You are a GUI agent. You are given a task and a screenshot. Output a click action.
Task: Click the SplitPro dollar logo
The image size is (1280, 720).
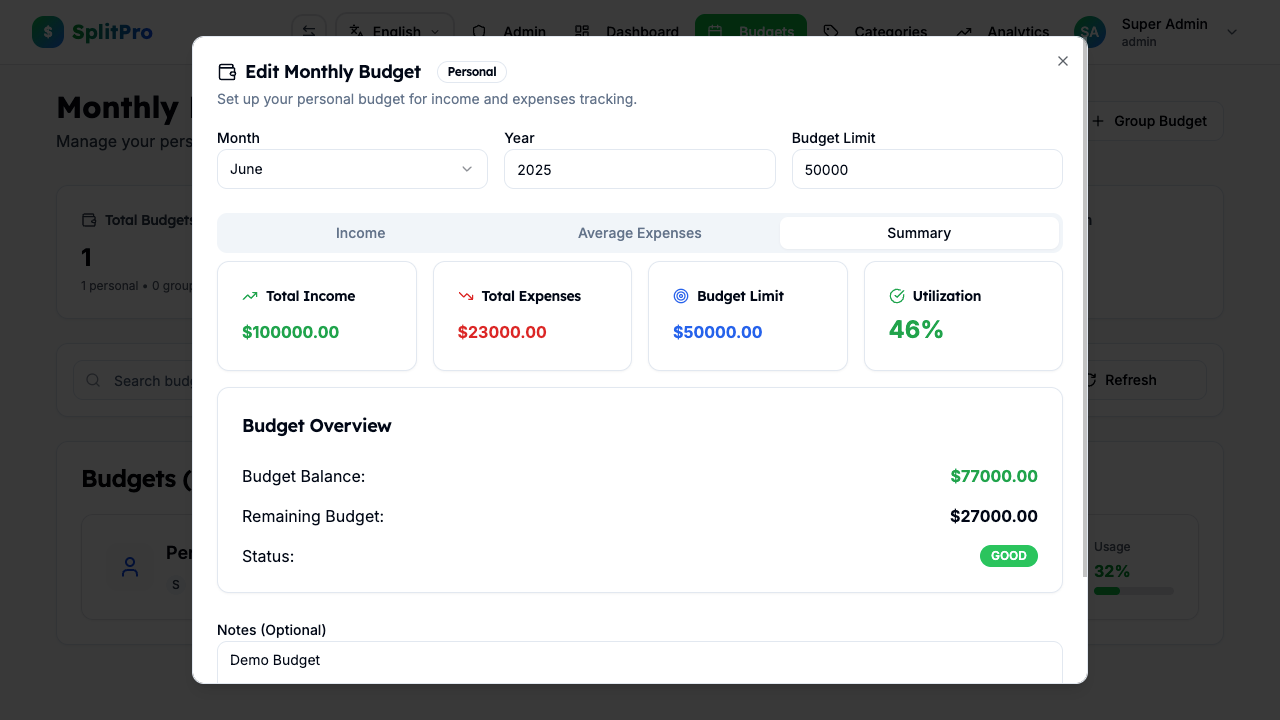pos(47,31)
